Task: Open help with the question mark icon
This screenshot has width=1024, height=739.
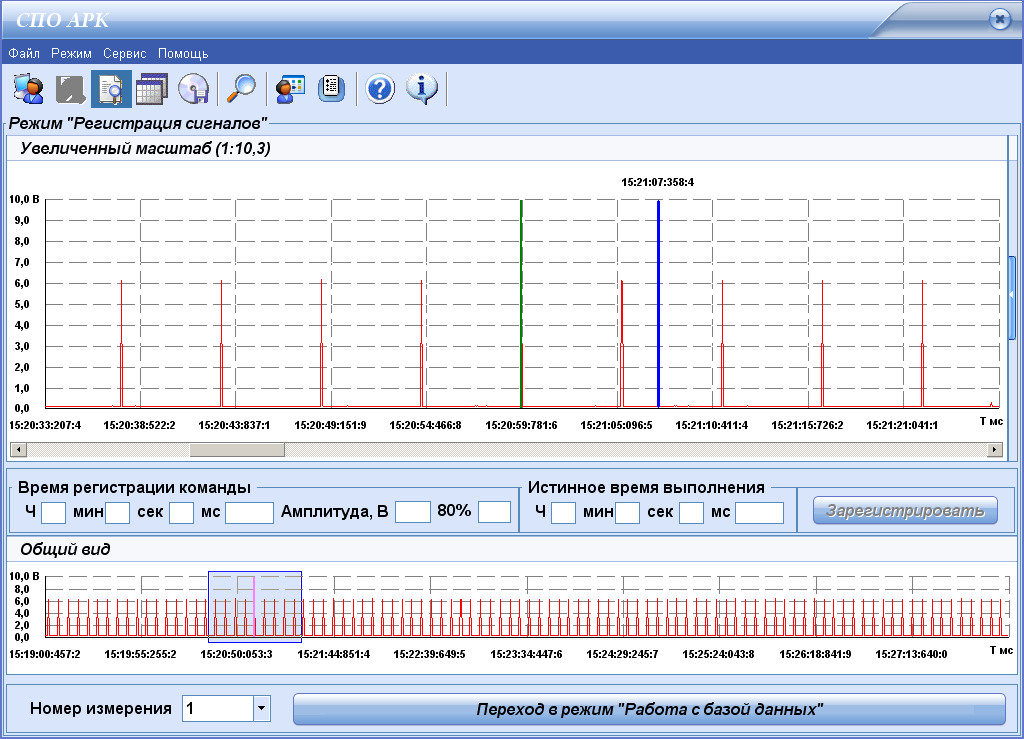Action: click(380, 89)
